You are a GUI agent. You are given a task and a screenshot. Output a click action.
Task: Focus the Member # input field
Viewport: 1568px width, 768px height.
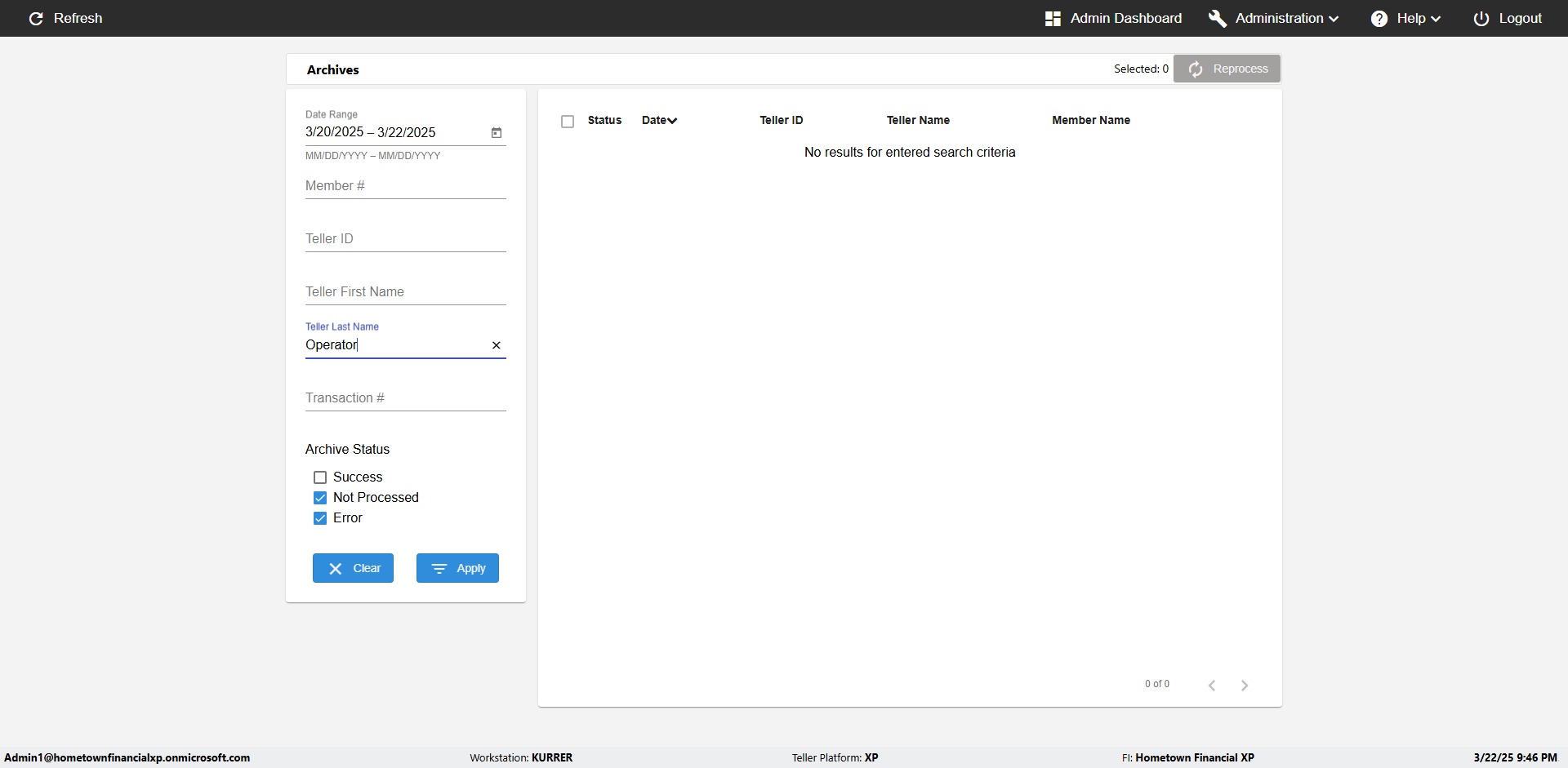[406, 186]
